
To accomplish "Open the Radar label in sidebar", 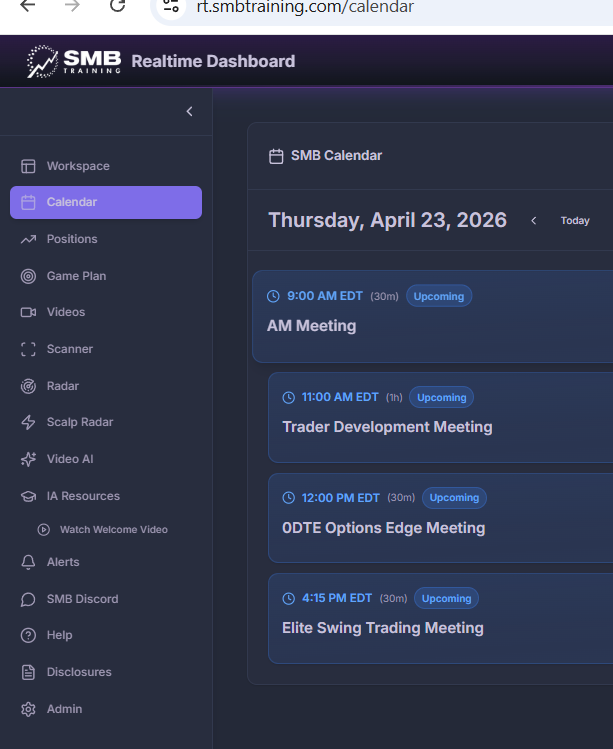I will click(x=63, y=386).
